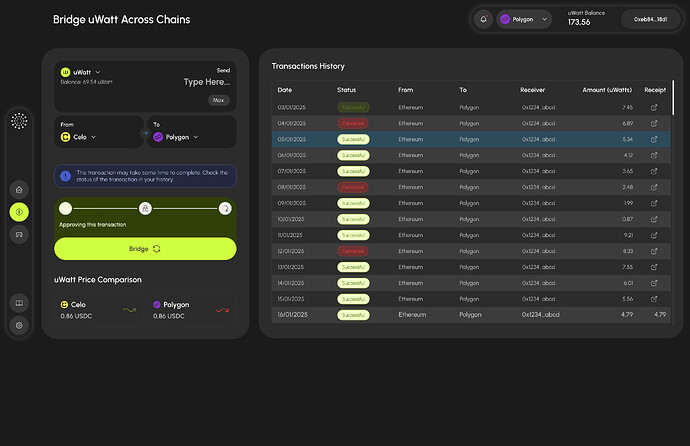Open the receipt link for 08/01/2025
The image size is (690, 446).
coord(654,187)
